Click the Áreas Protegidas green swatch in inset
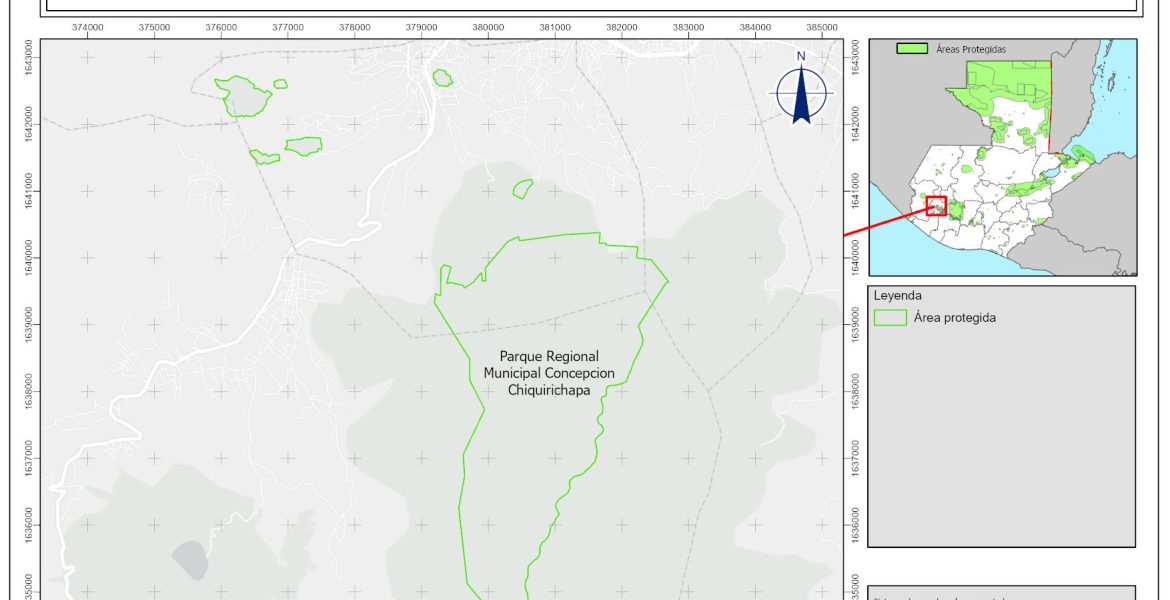The width and height of the screenshot is (1170, 600). (x=911, y=48)
